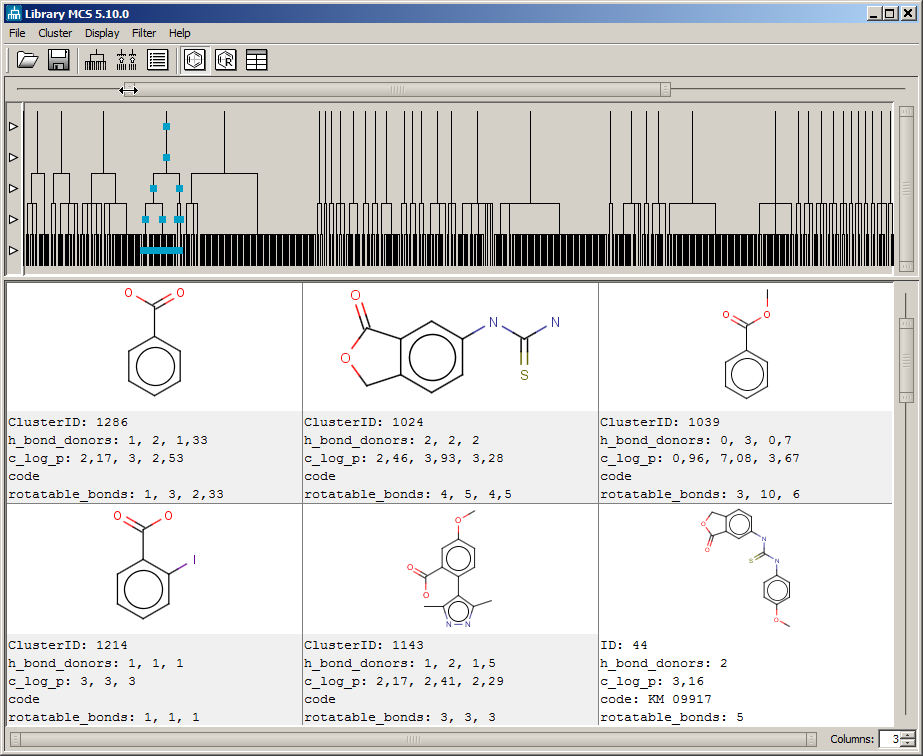Open the Filter menu

tap(143, 33)
